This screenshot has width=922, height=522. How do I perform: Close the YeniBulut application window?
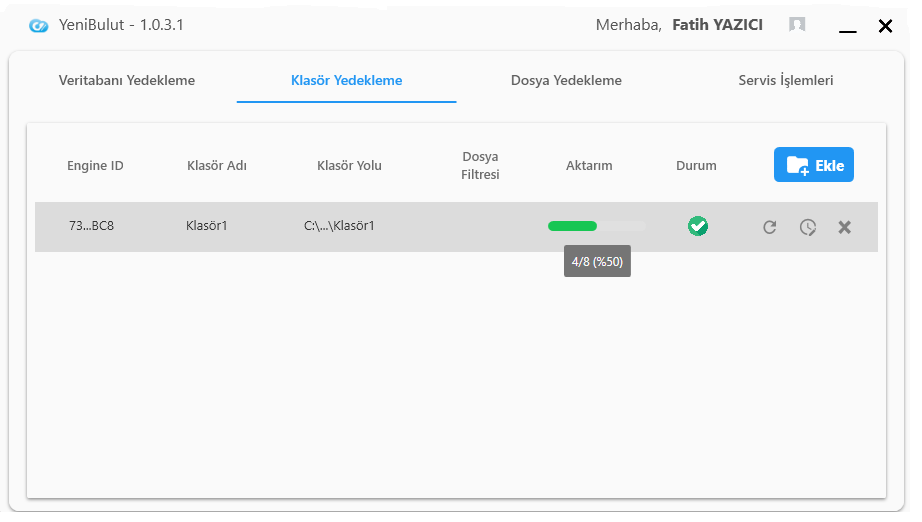pyautogui.click(x=885, y=26)
